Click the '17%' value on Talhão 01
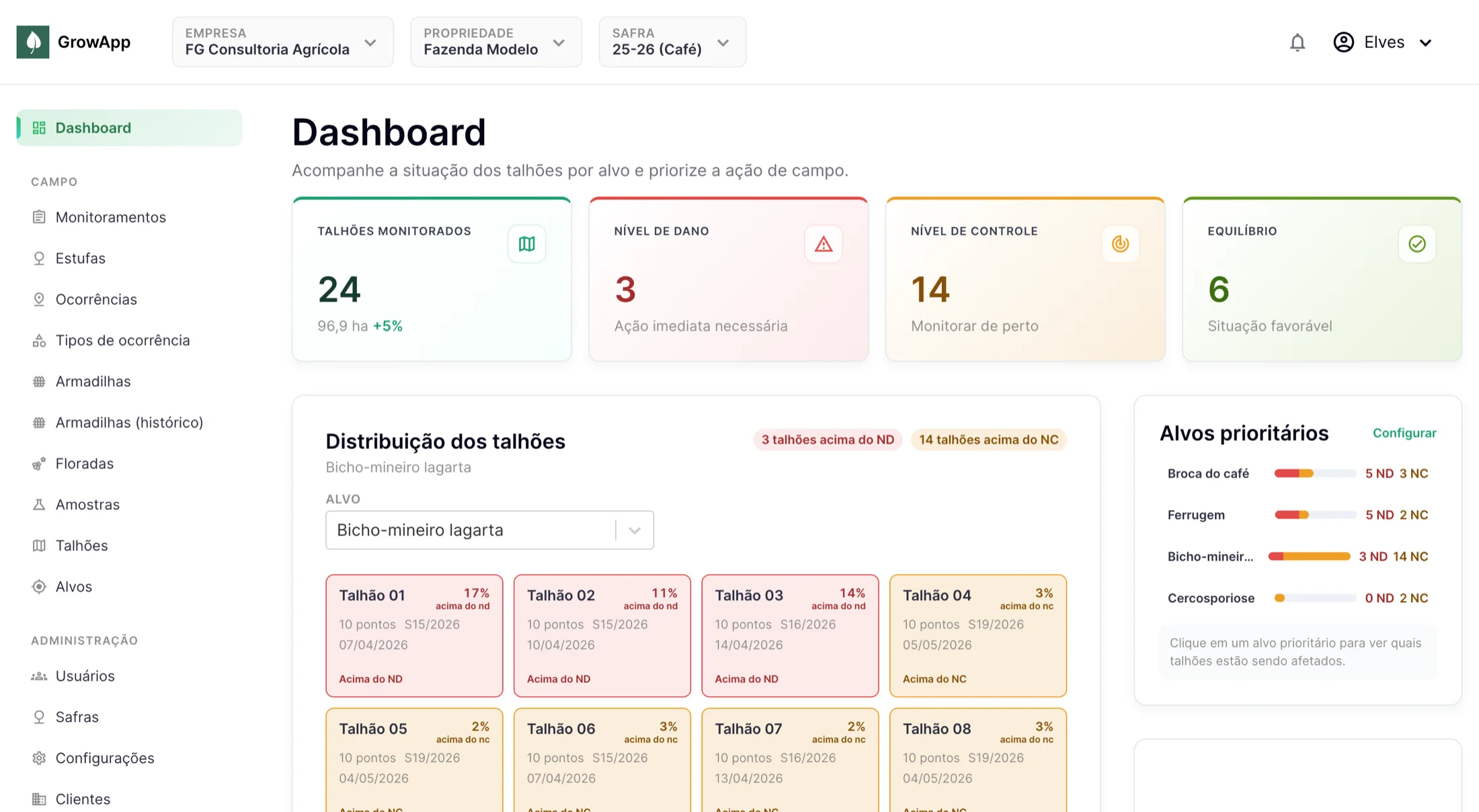Viewport: 1479px width, 812px height. tap(477, 593)
